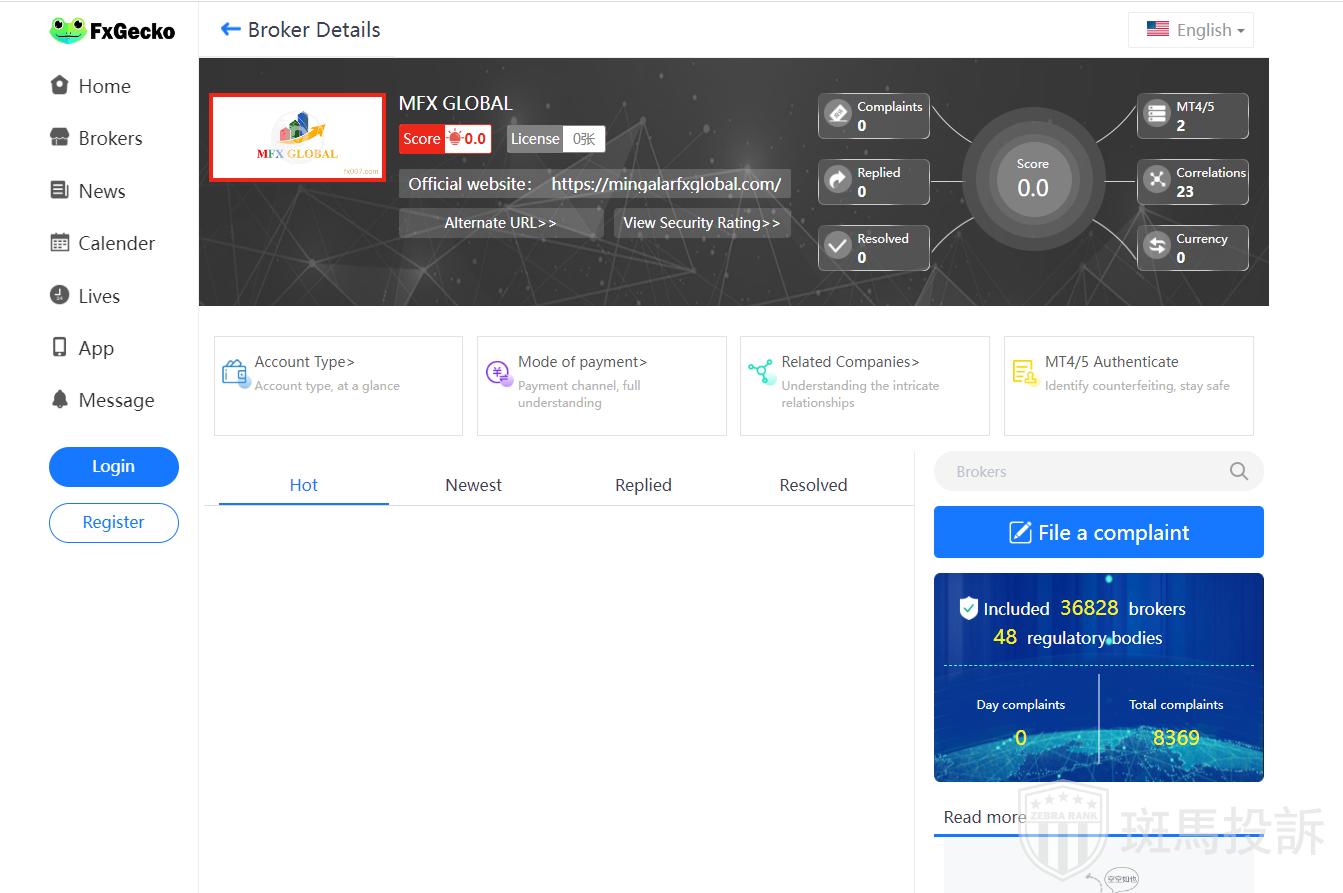1343x893 pixels.
Task: Click the Correlations network icon
Action: (x=1157, y=180)
